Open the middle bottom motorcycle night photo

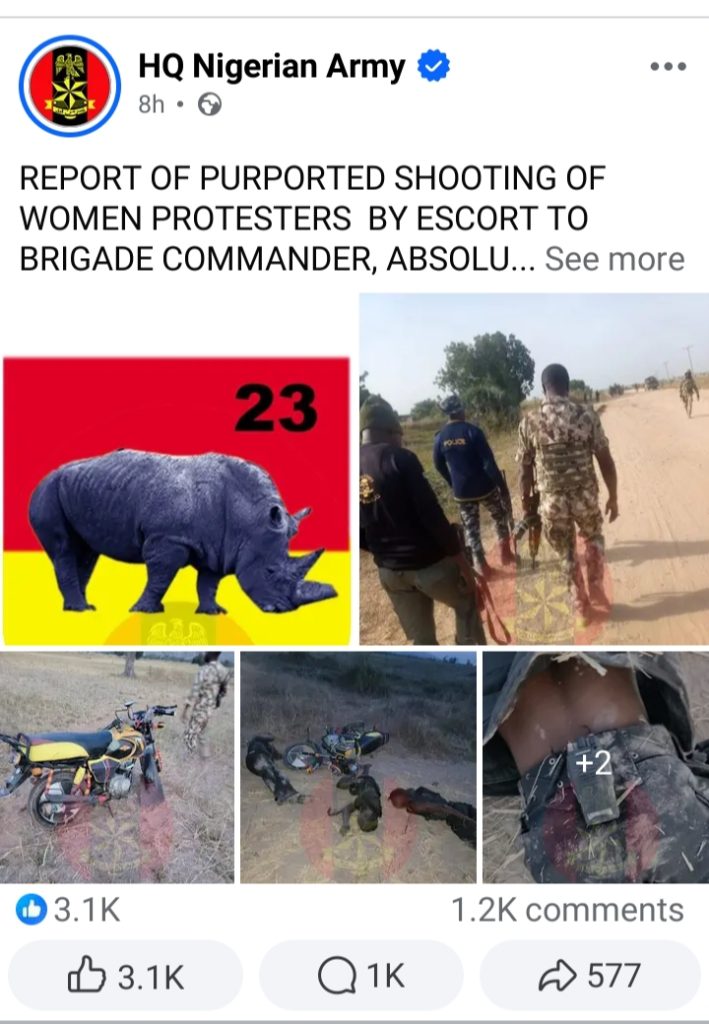(358, 767)
